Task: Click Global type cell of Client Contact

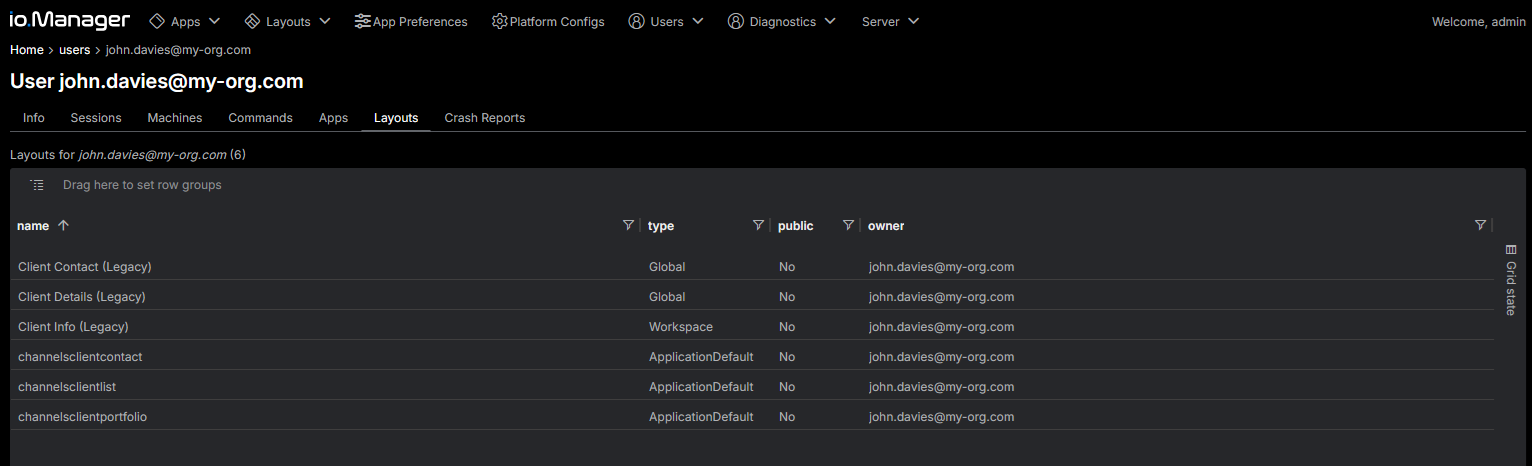Action: 667,267
